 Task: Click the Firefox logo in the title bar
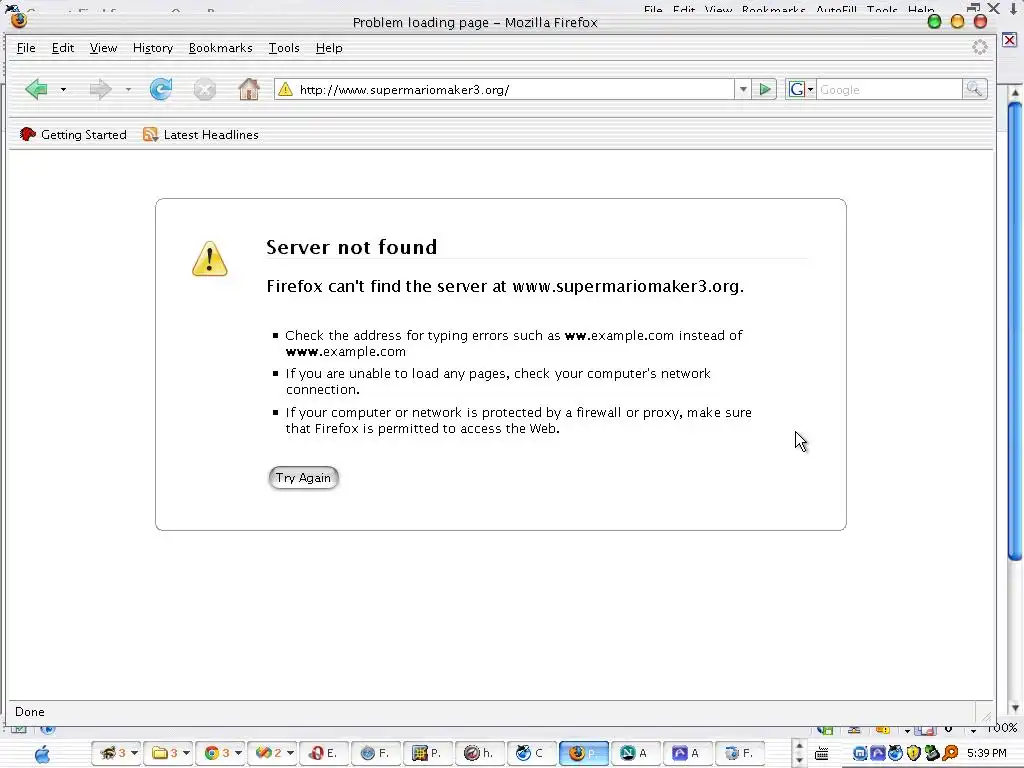tap(19, 21)
